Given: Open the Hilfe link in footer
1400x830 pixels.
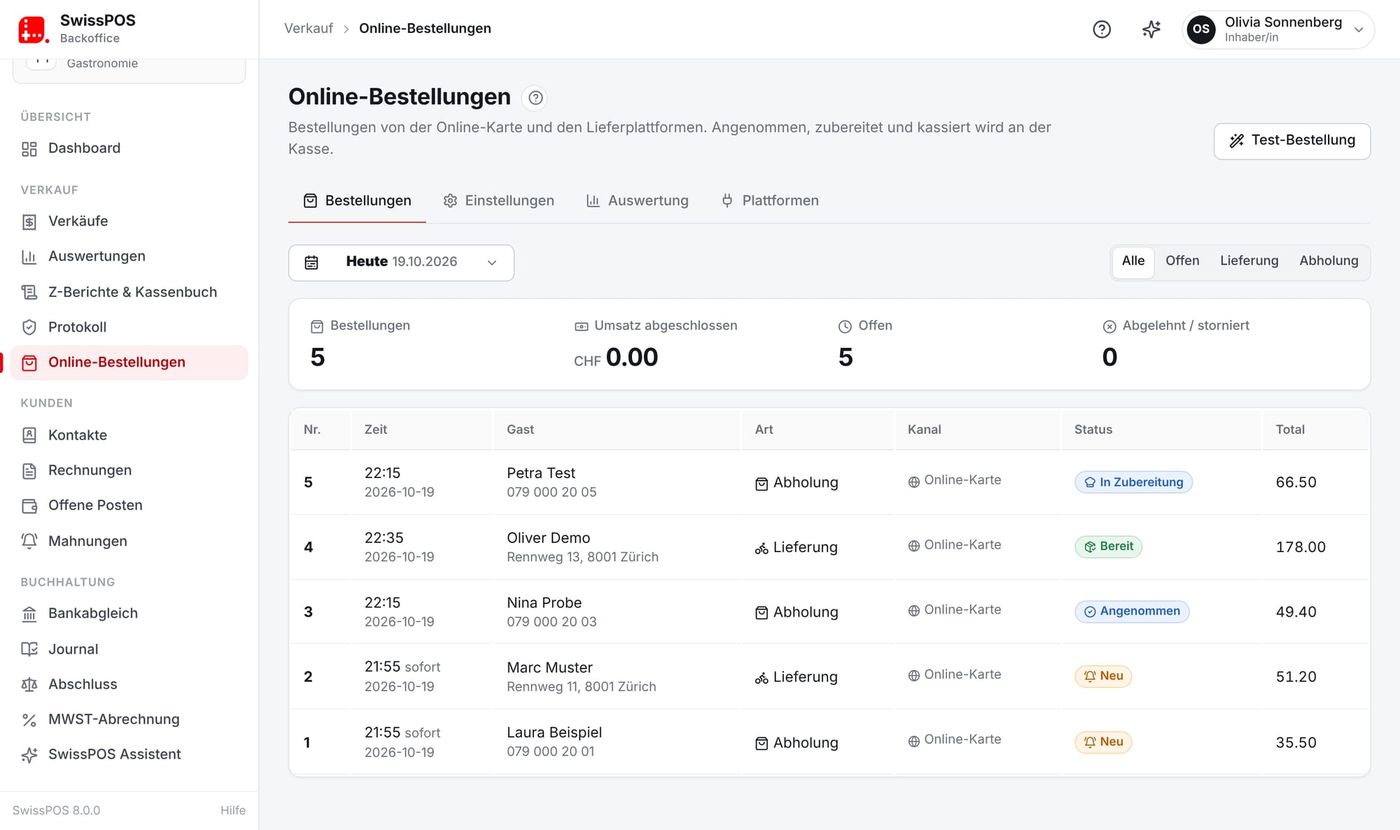Looking at the screenshot, I should click(x=233, y=811).
